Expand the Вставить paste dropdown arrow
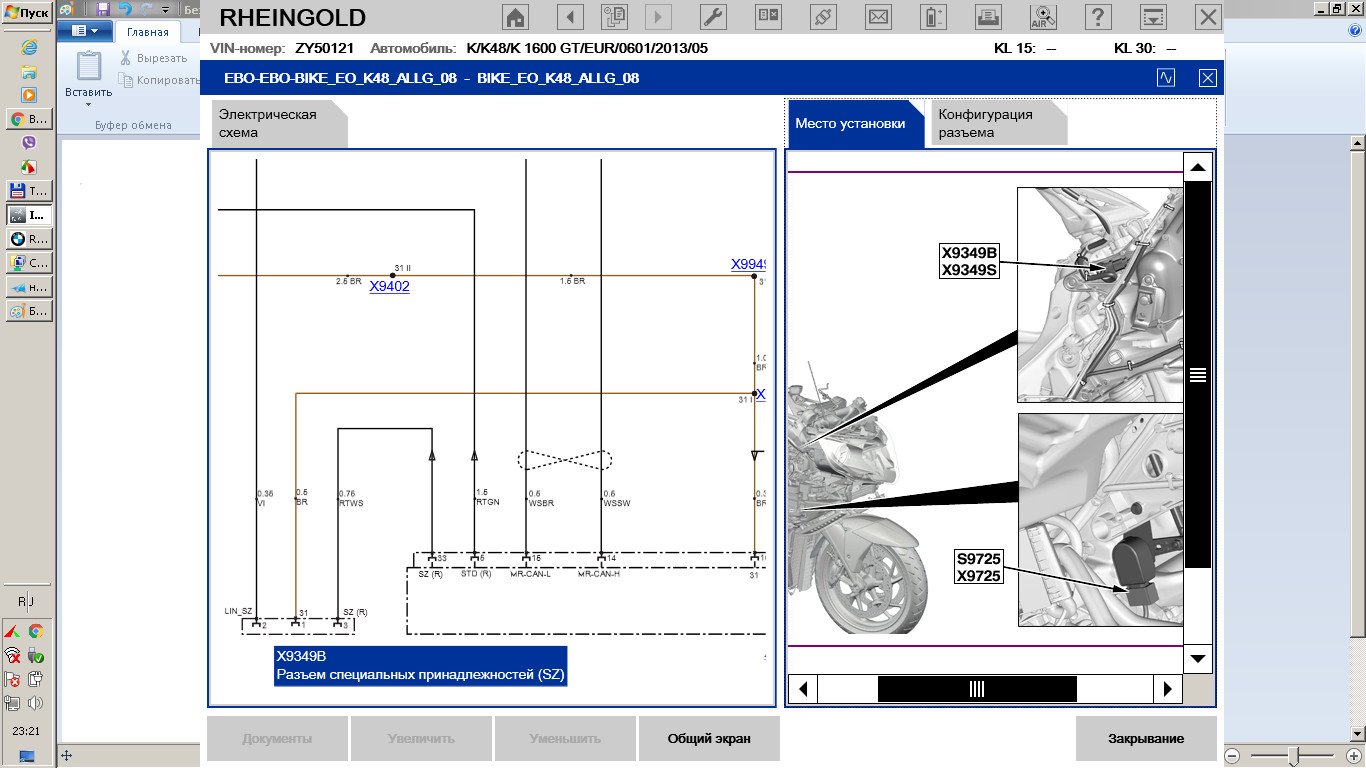 click(x=88, y=104)
